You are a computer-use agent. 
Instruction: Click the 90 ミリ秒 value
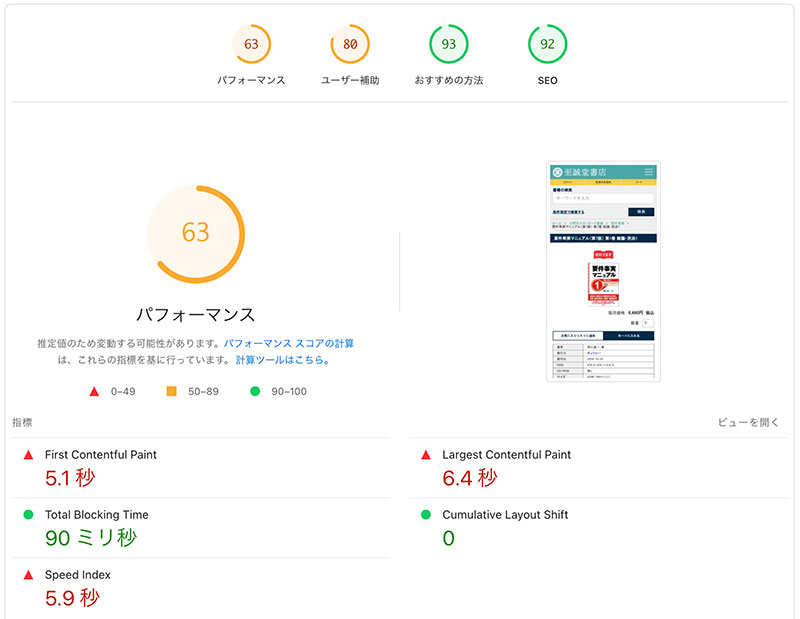tap(91, 538)
